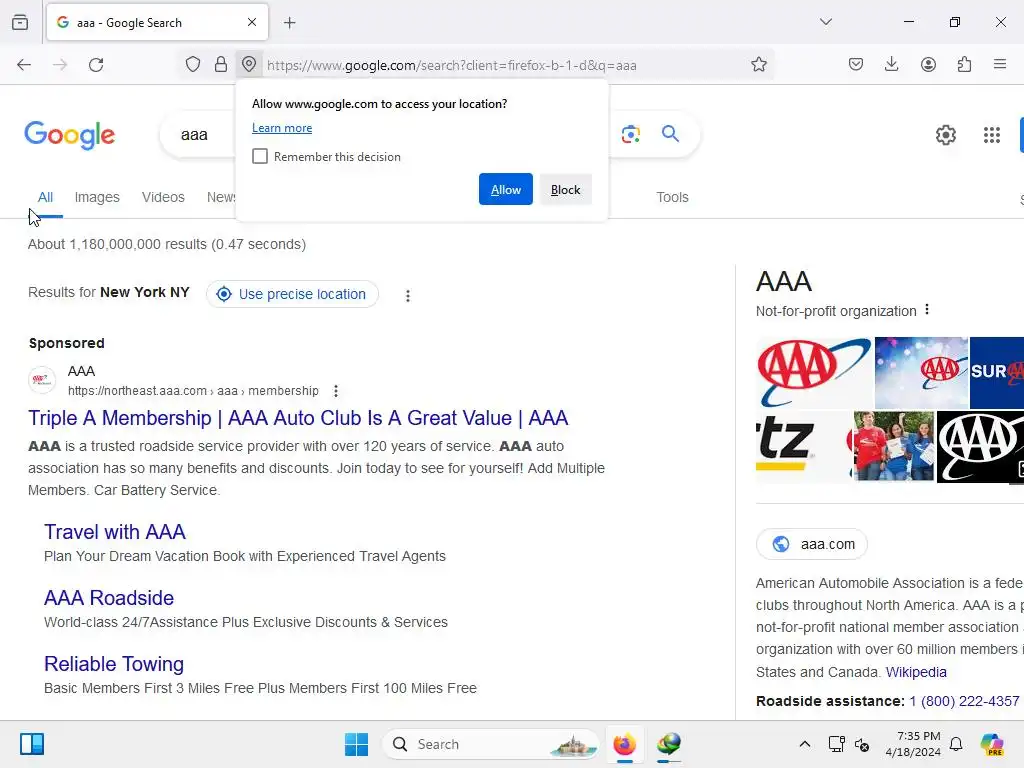The image size is (1024, 768).
Task: Click Google Lens search by image icon
Action: pyautogui.click(x=630, y=135)
